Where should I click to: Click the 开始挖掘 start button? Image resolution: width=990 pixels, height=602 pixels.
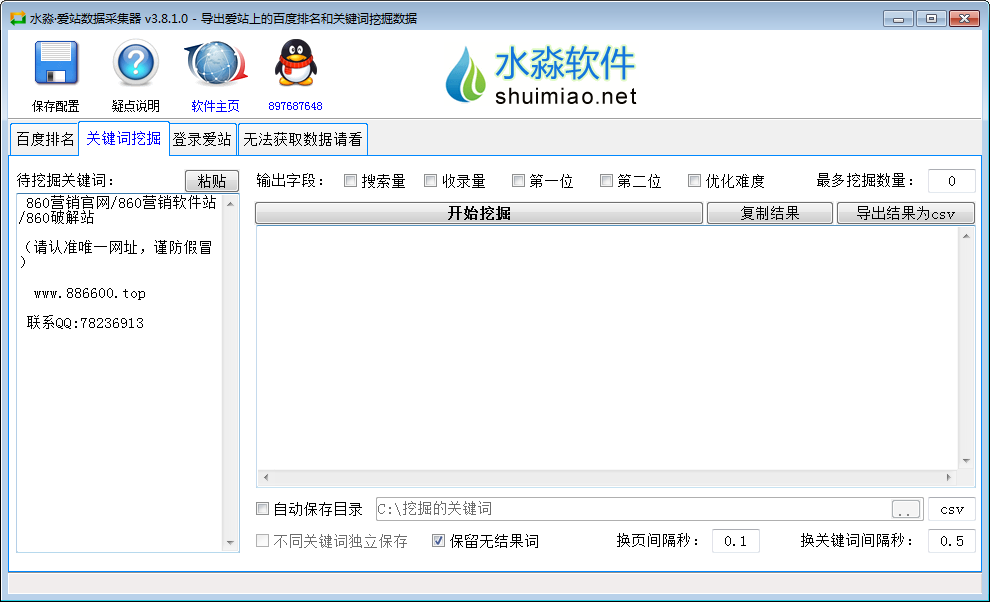coord(479,213)
